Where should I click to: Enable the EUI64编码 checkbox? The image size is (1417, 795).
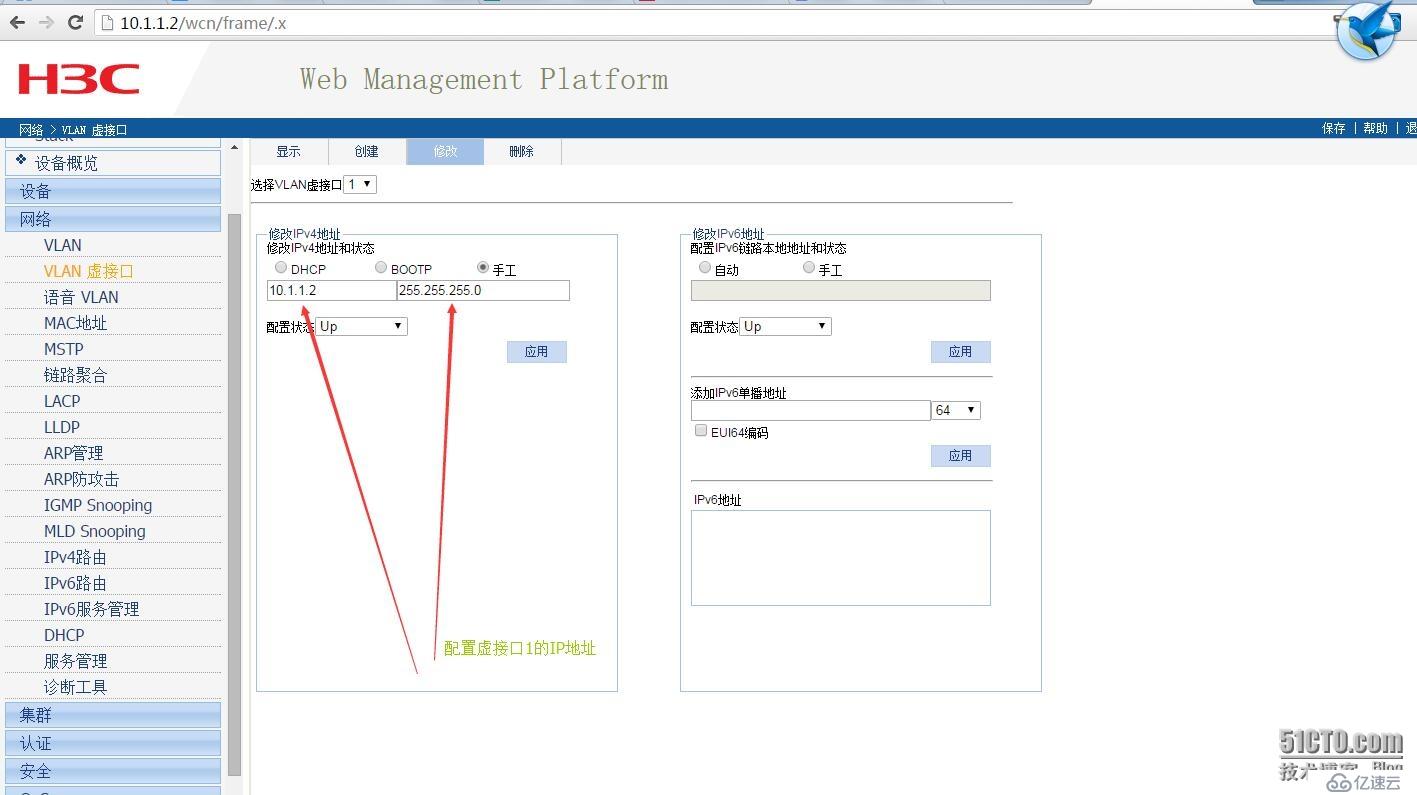701,431
